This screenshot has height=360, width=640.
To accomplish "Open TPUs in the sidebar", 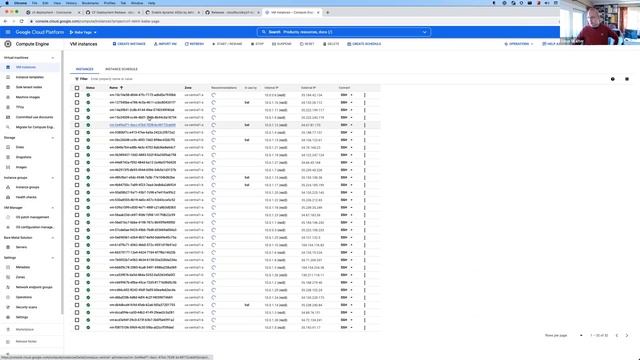I will point(20,107).
